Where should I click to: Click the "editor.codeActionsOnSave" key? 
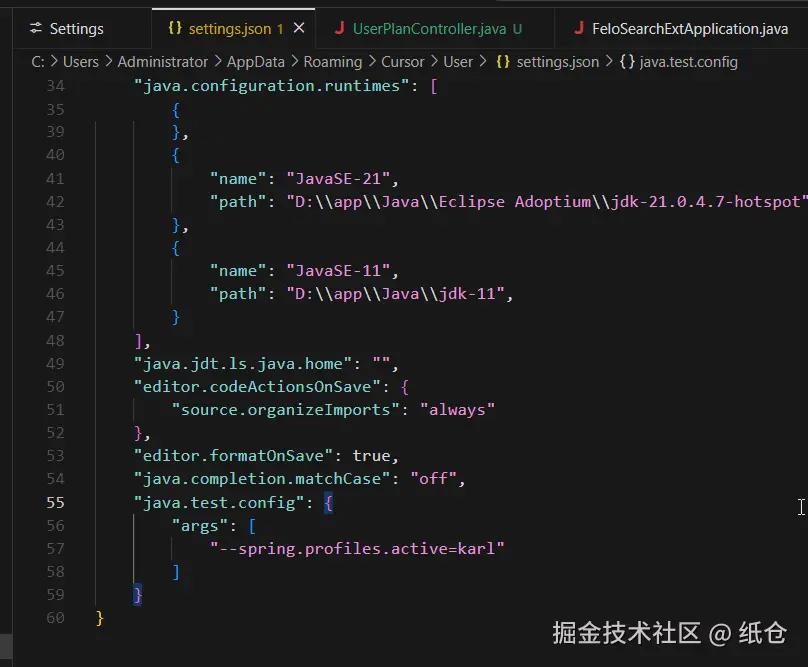(257, 387)
